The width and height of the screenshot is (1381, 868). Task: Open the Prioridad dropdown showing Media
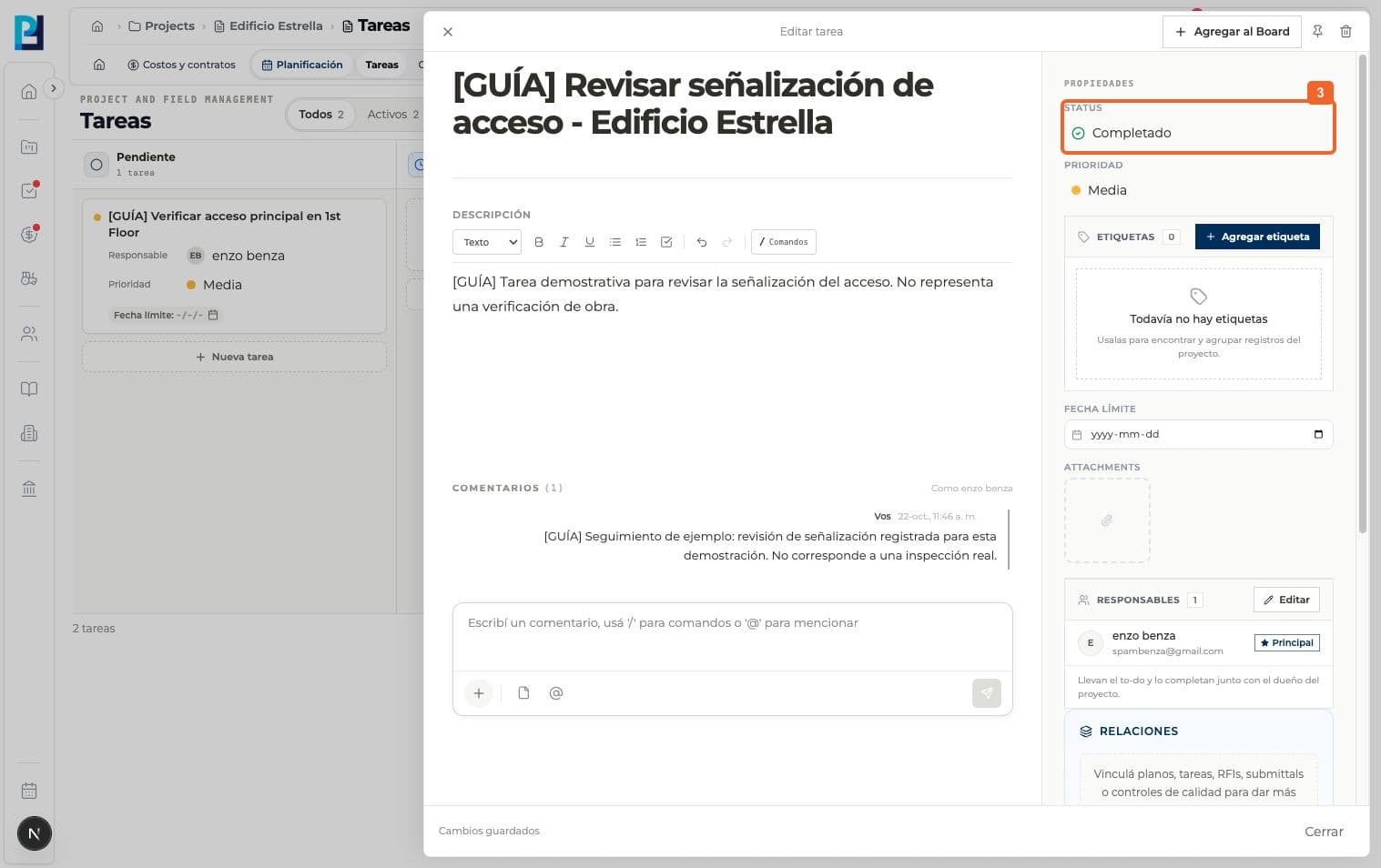pyautogui.click(x=1198, y=190)
